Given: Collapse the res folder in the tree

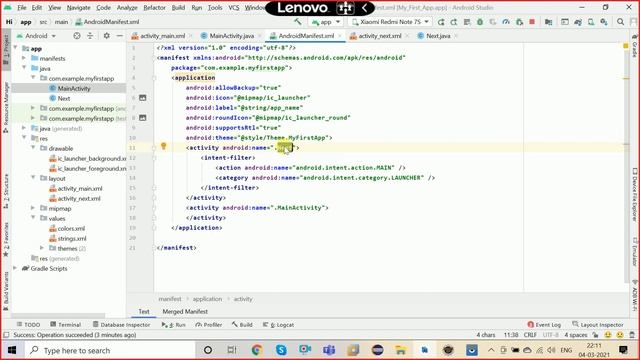Looking at the screenshot, I should [x=24, y=138].
